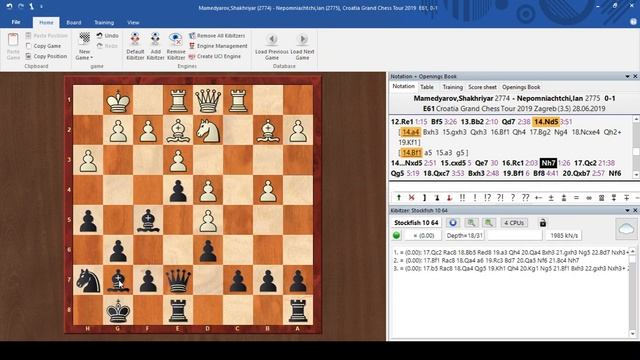Image resolution: width=640 pixels, height=360 pixels.
Task: Insert the ?! dubious move symbol
Action: click(x=500, y=198)
